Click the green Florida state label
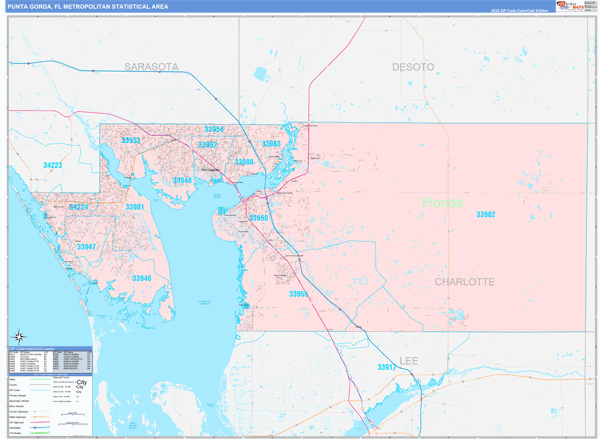 click(442, 203)
